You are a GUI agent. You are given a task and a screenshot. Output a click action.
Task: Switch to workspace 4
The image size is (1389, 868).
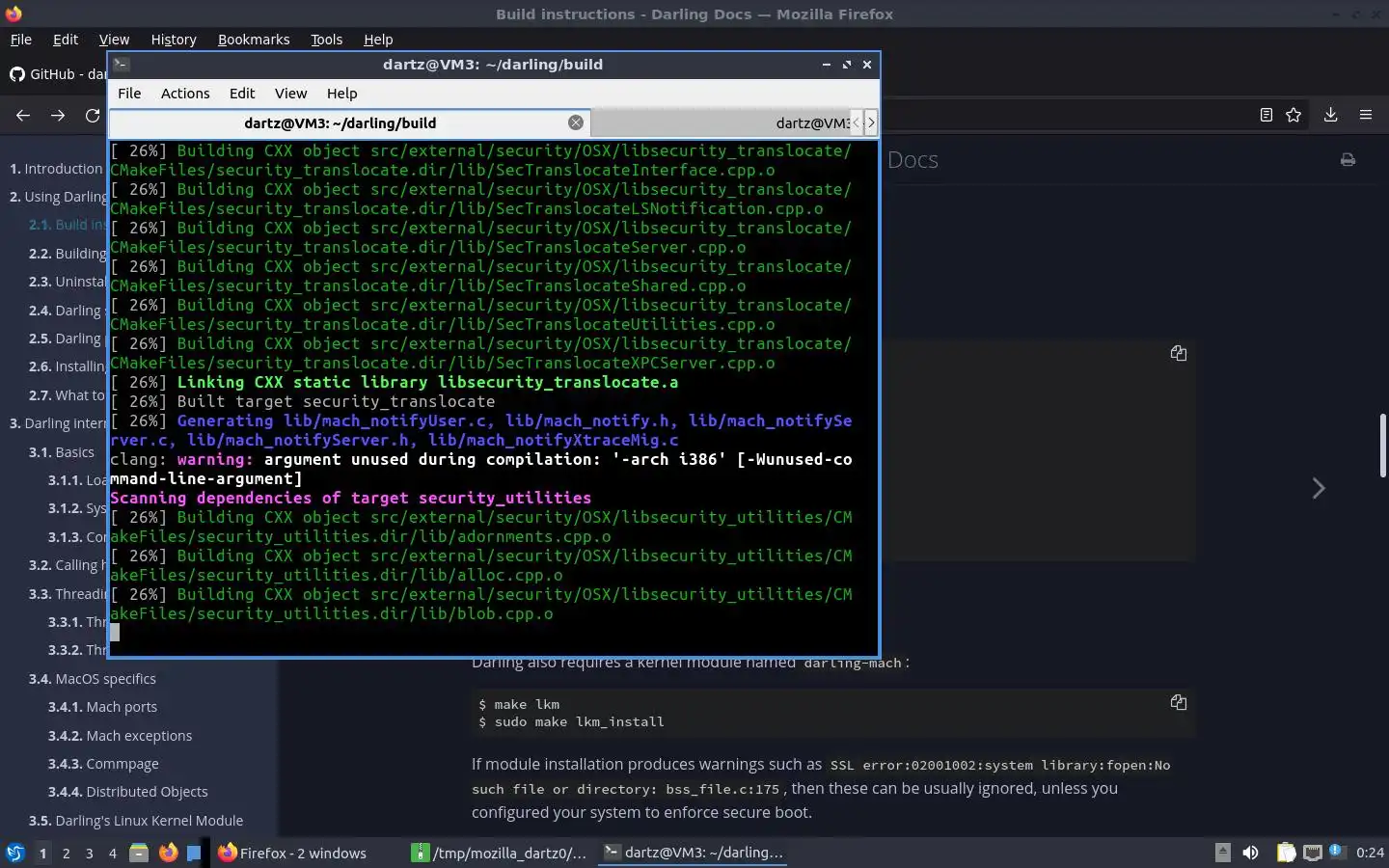pos(112,853)
